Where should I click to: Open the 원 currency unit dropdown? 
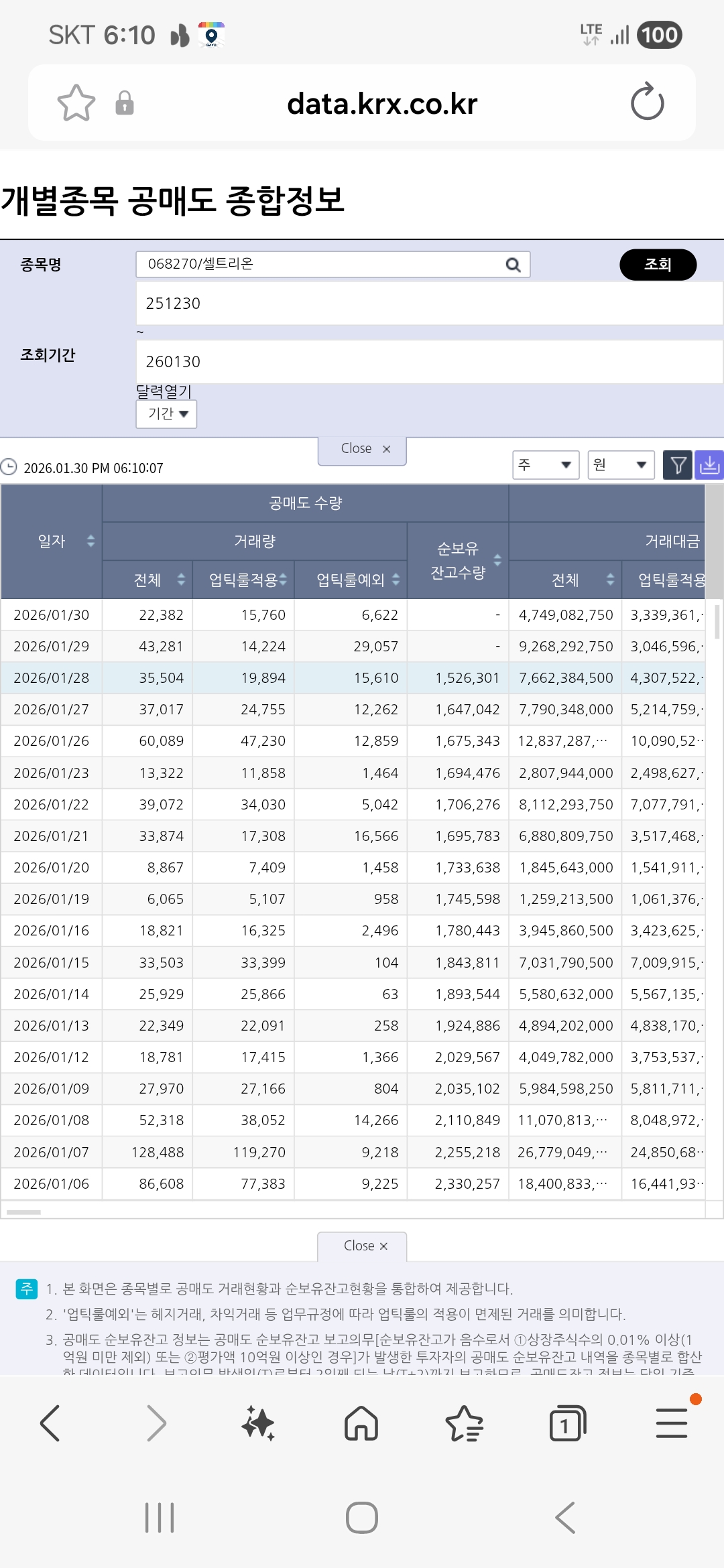coord(621,464)
